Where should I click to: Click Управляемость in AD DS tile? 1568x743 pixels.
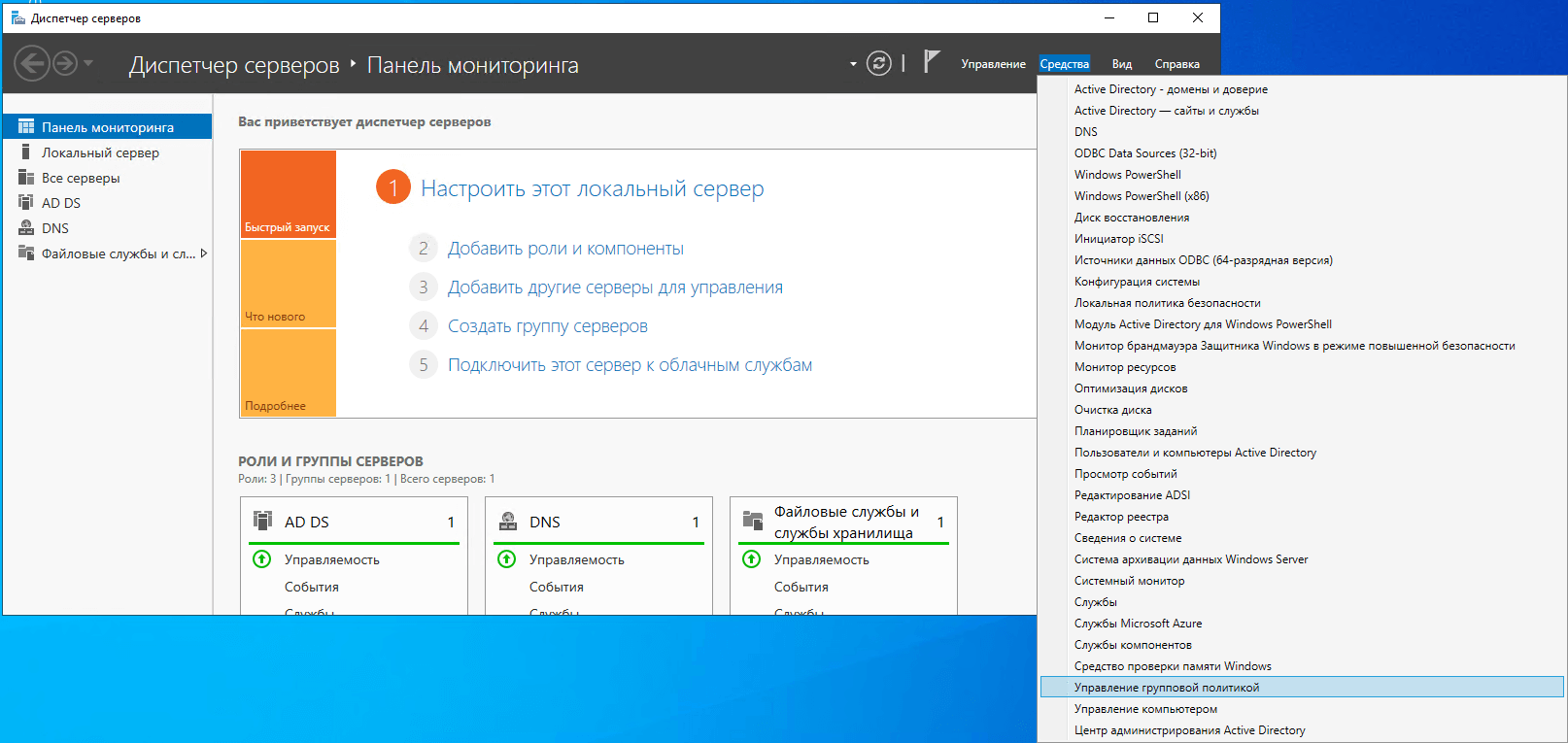[332, 560]
